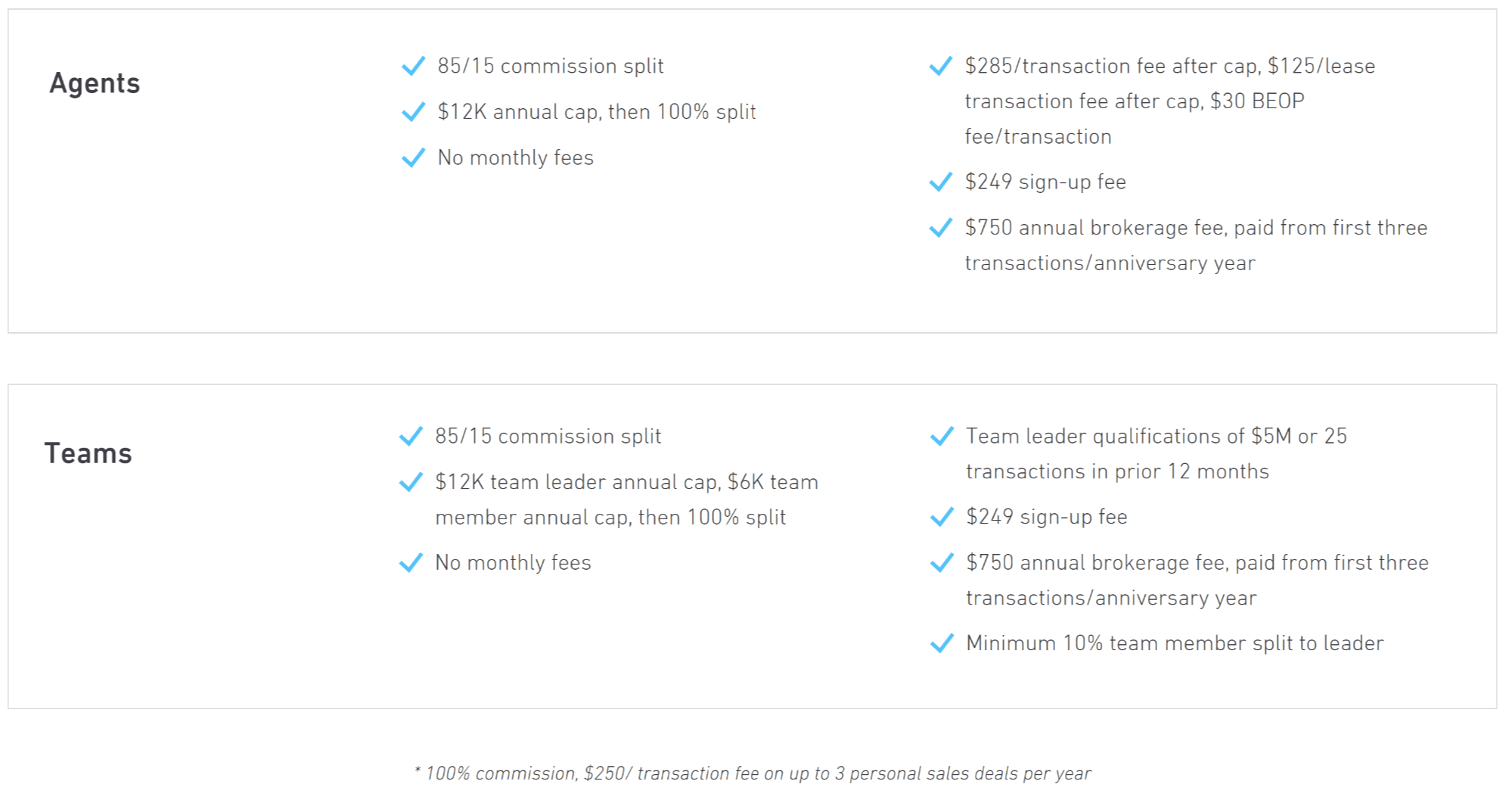Click checkmark next to Minimum 10% team member split
This screenshot has width=1512, height=809.
coord(942,643)
